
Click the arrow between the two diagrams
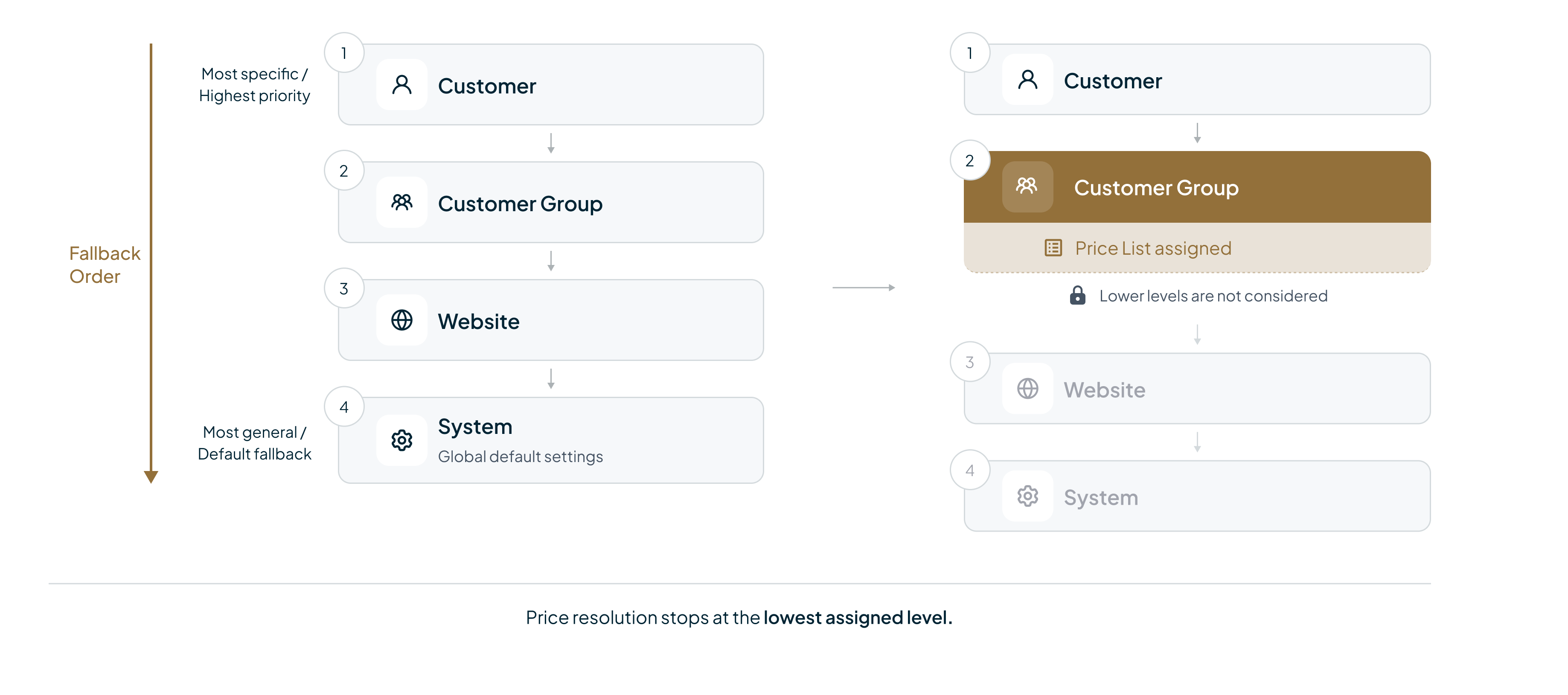point(863,287)
